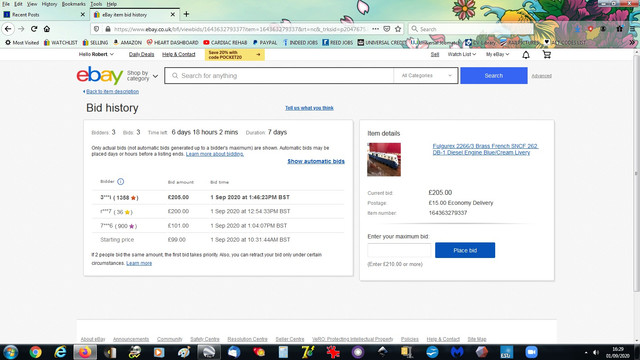Open Fulgurex 2266/3 item title link
This screenshot has width=640, height=360.
[x=485, y=149]
